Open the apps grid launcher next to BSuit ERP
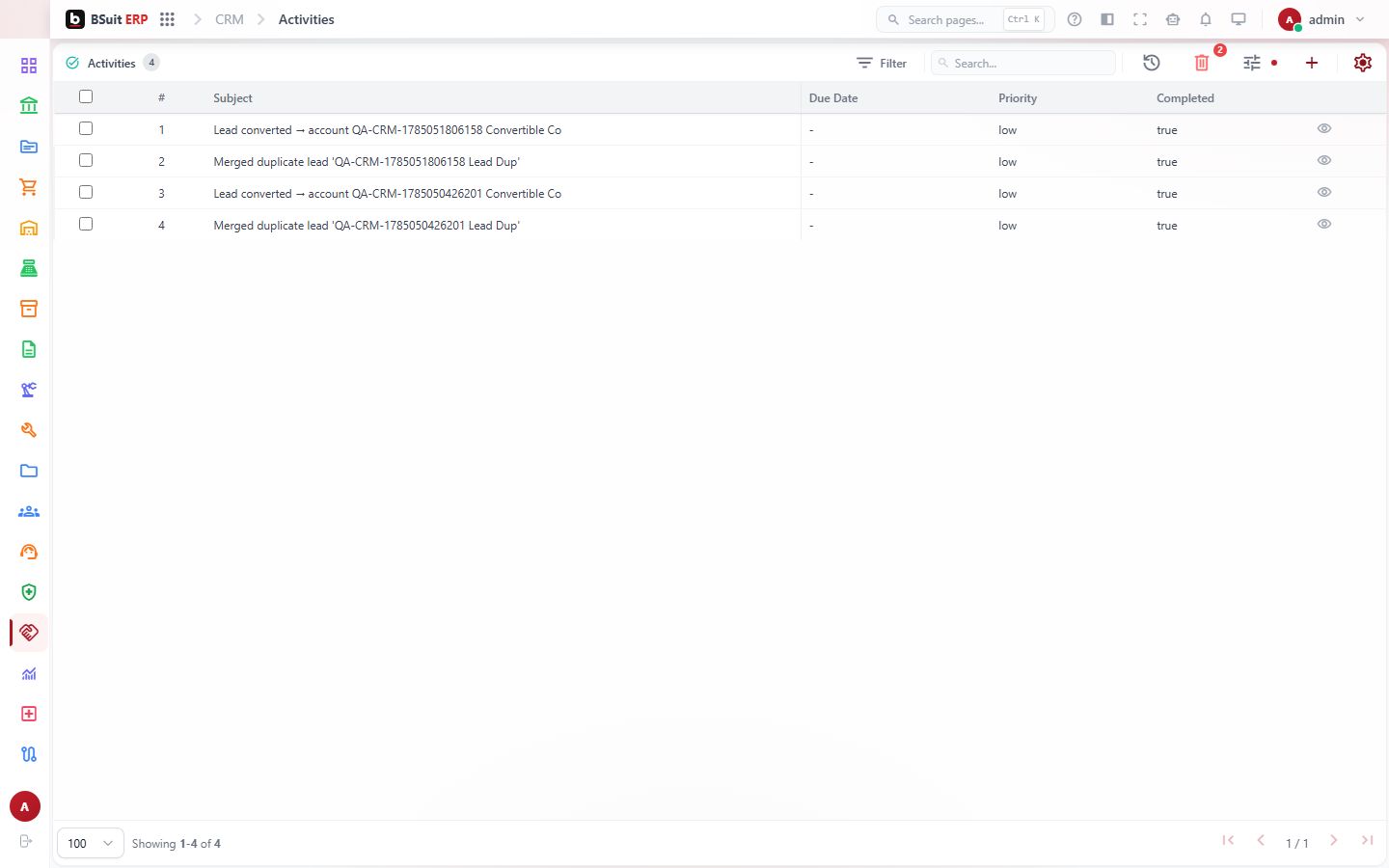Image resolution: width=1389 pixels, height=868 pixels. coord(167,19)
